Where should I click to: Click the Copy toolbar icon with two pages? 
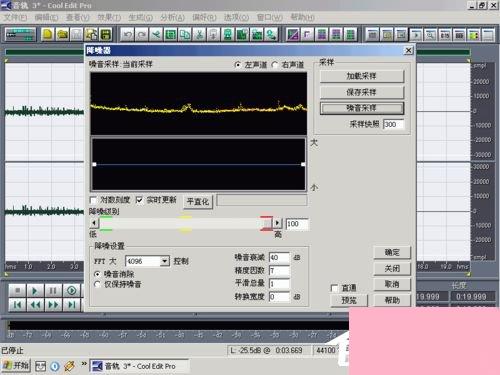click(185, 34)
